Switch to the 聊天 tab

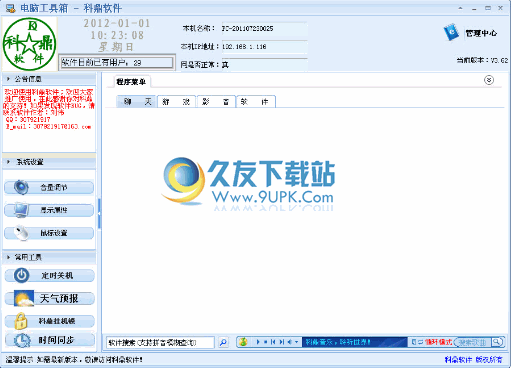click(x=137, y=102)
